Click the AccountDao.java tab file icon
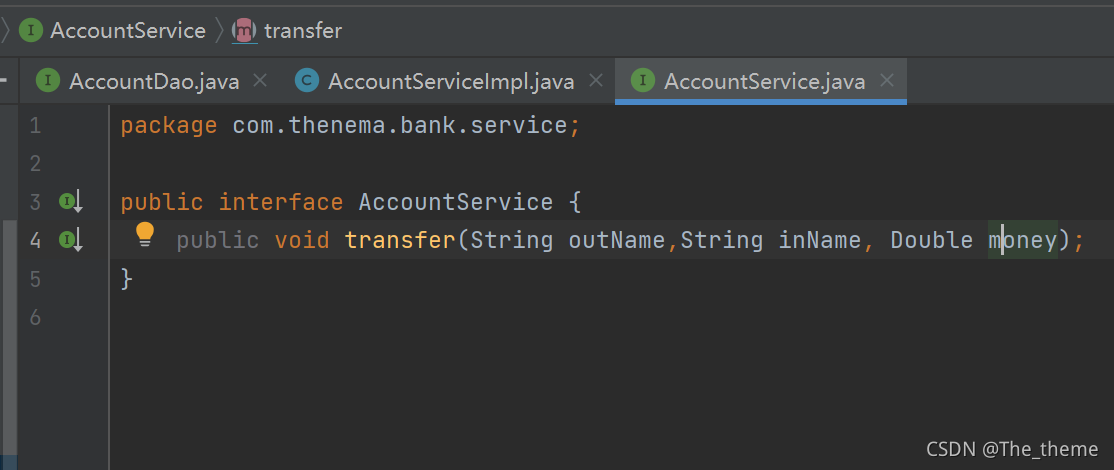 [x=47, y=81]
